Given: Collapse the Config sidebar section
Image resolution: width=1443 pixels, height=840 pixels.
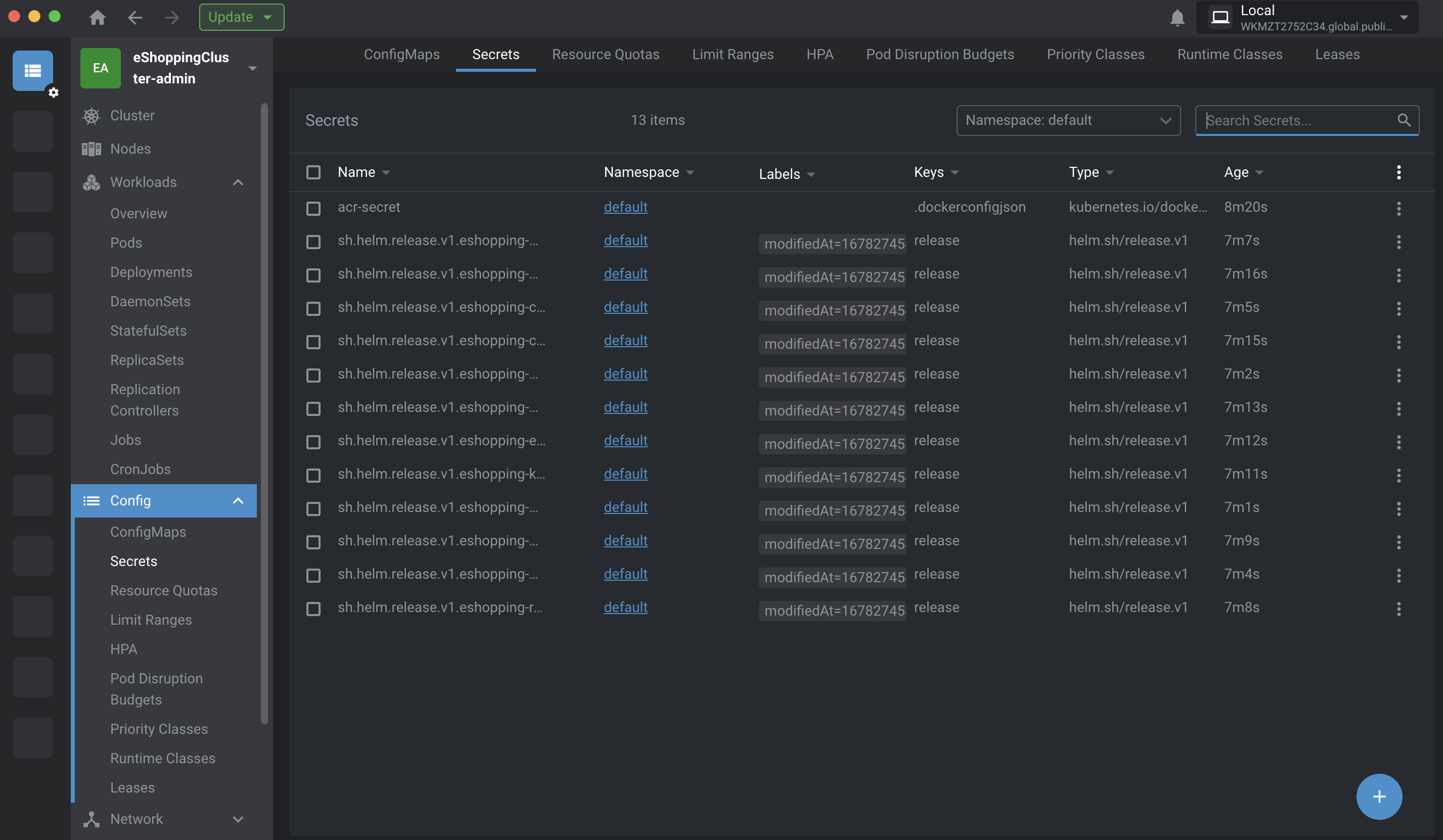Looking at the screenshot, I should coord(238,500).
